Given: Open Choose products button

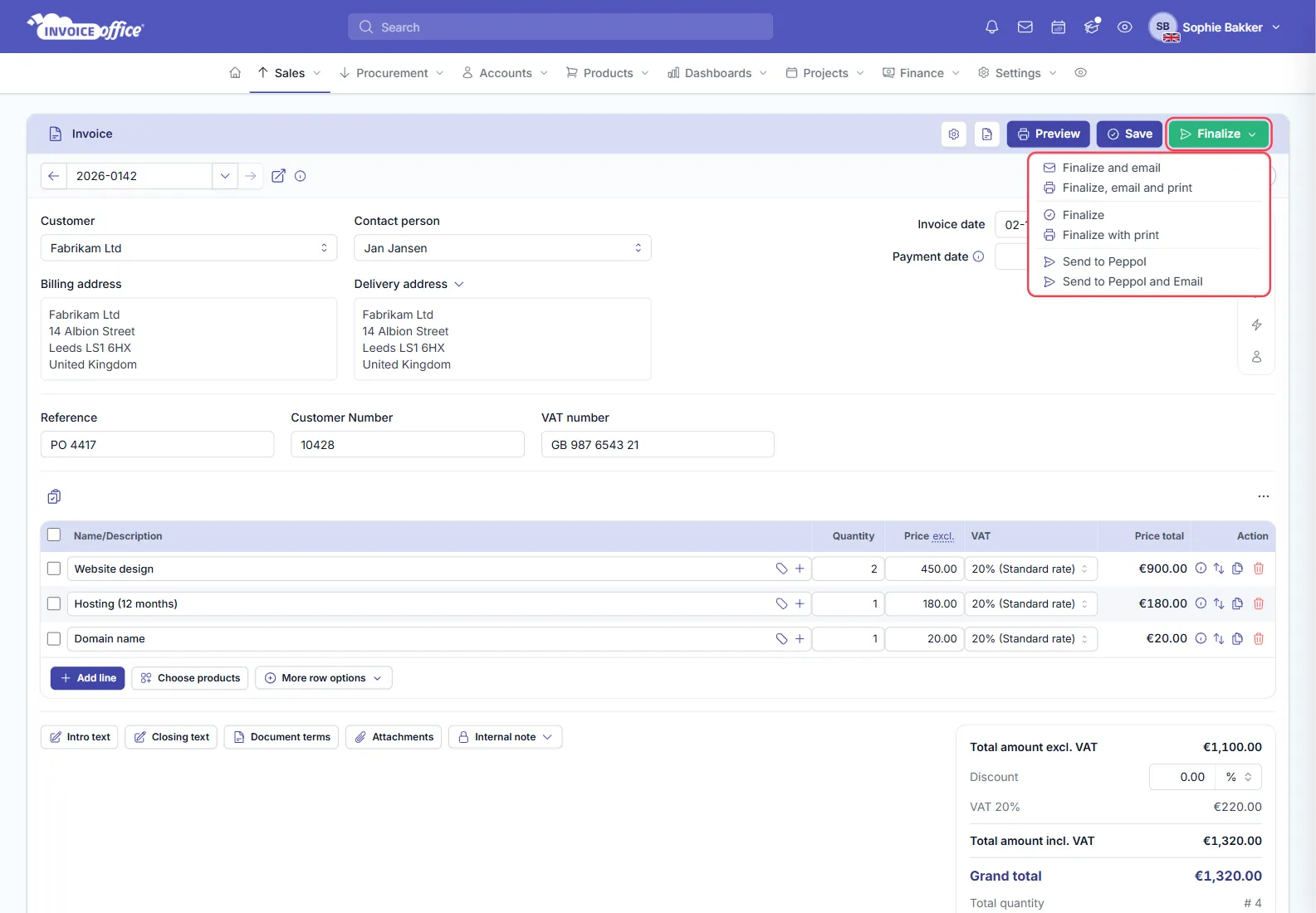Looking at the screenshot, I should (x=190, y=678).
